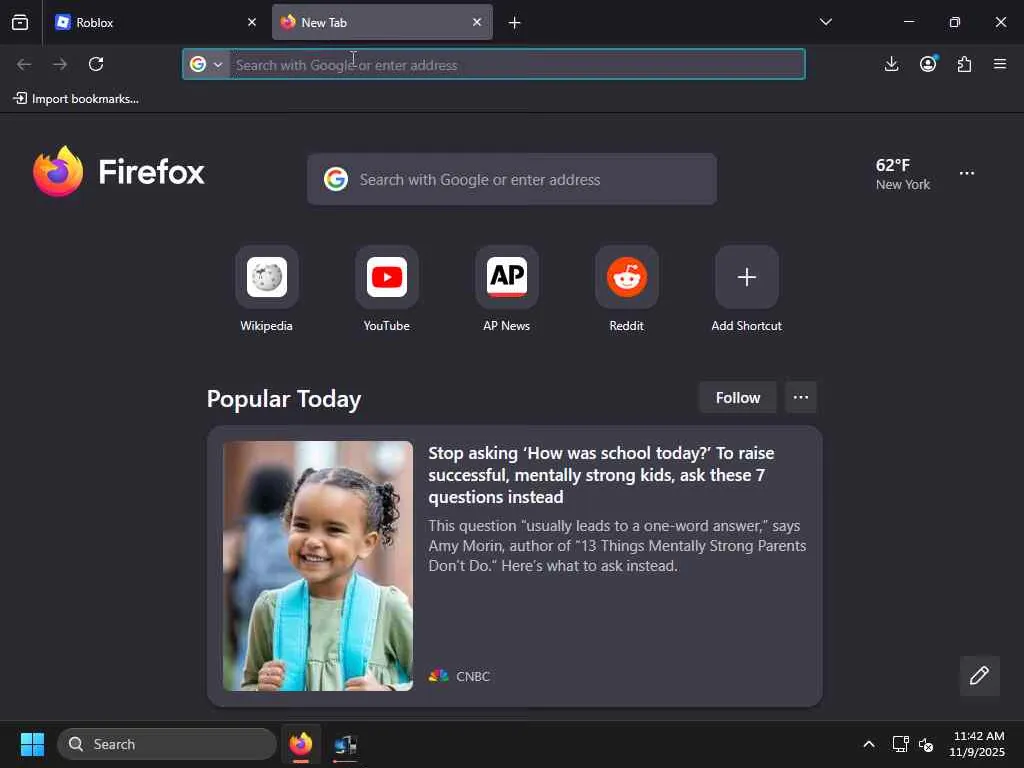This screenshot has width=1024, height=768.
Task: Open the Downloads panel
Action: click(x=891, y=64)
